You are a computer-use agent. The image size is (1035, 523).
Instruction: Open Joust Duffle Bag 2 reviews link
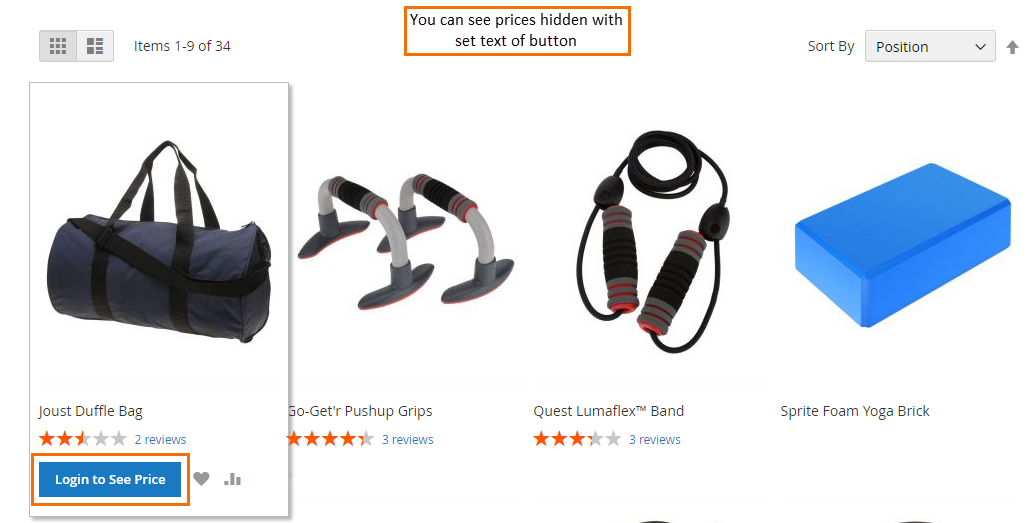[x=160, y=439]
